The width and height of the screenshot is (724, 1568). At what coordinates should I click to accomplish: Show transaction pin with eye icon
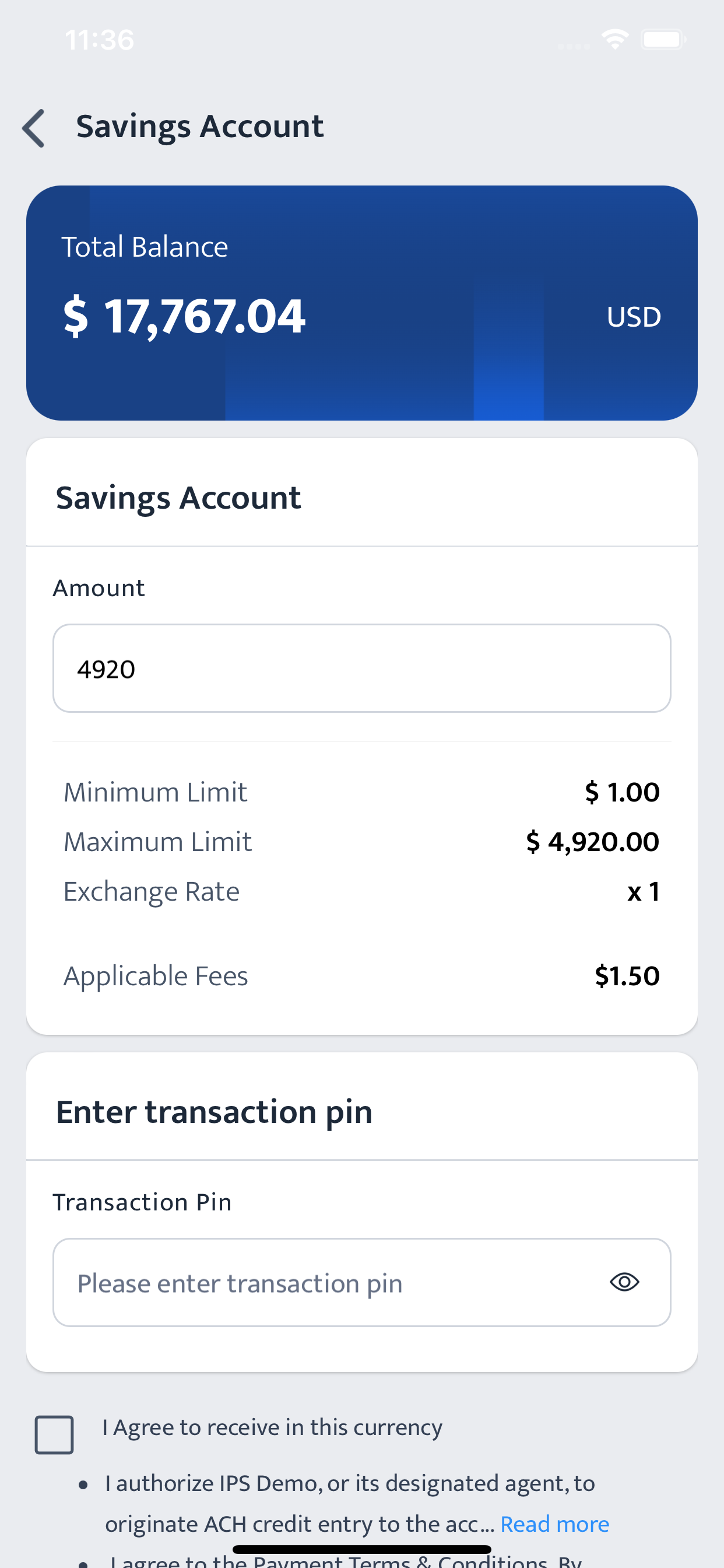pyautogui.click(x=624, y=1282)
